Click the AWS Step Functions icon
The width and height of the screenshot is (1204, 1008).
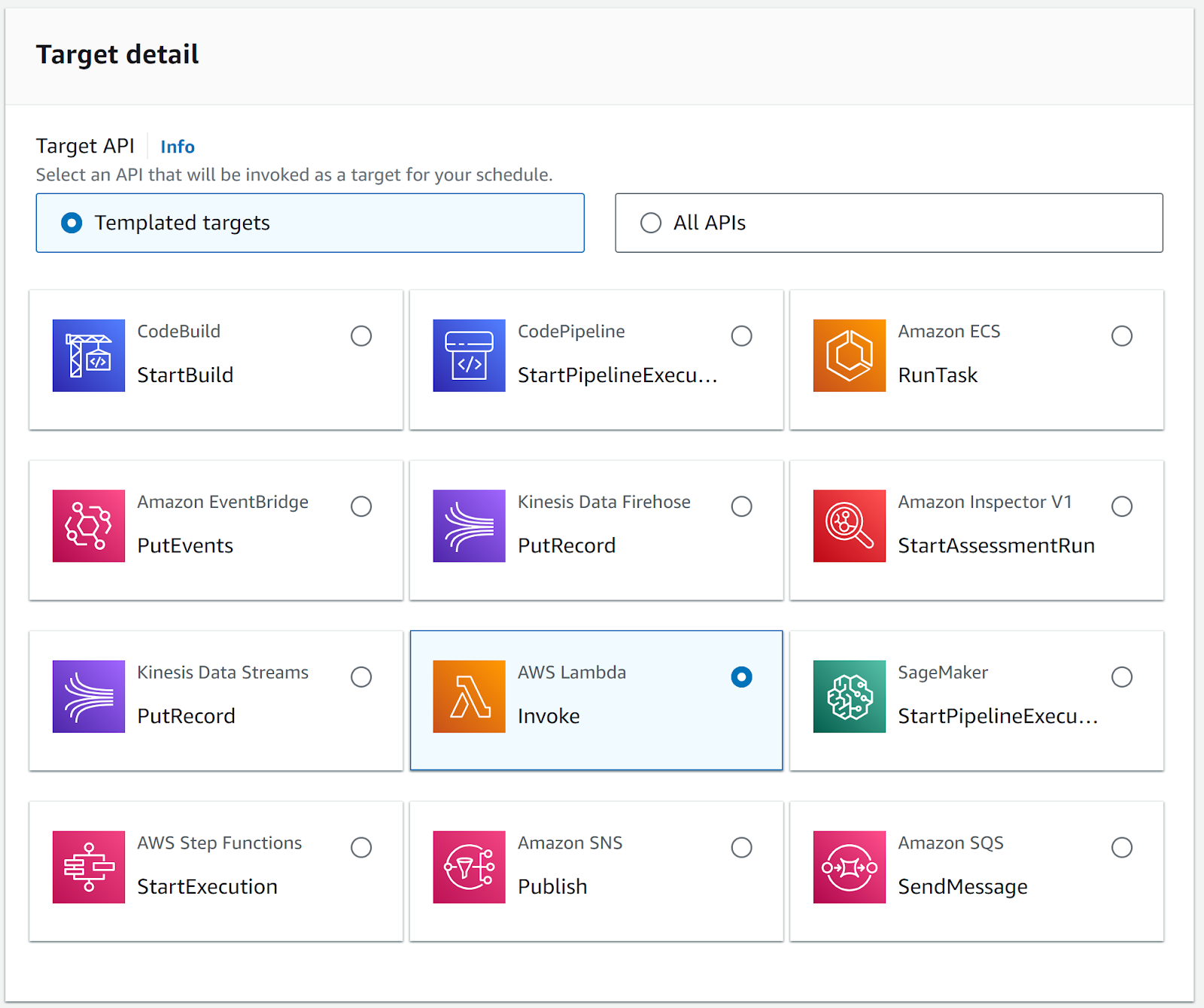tap(89, 867)
